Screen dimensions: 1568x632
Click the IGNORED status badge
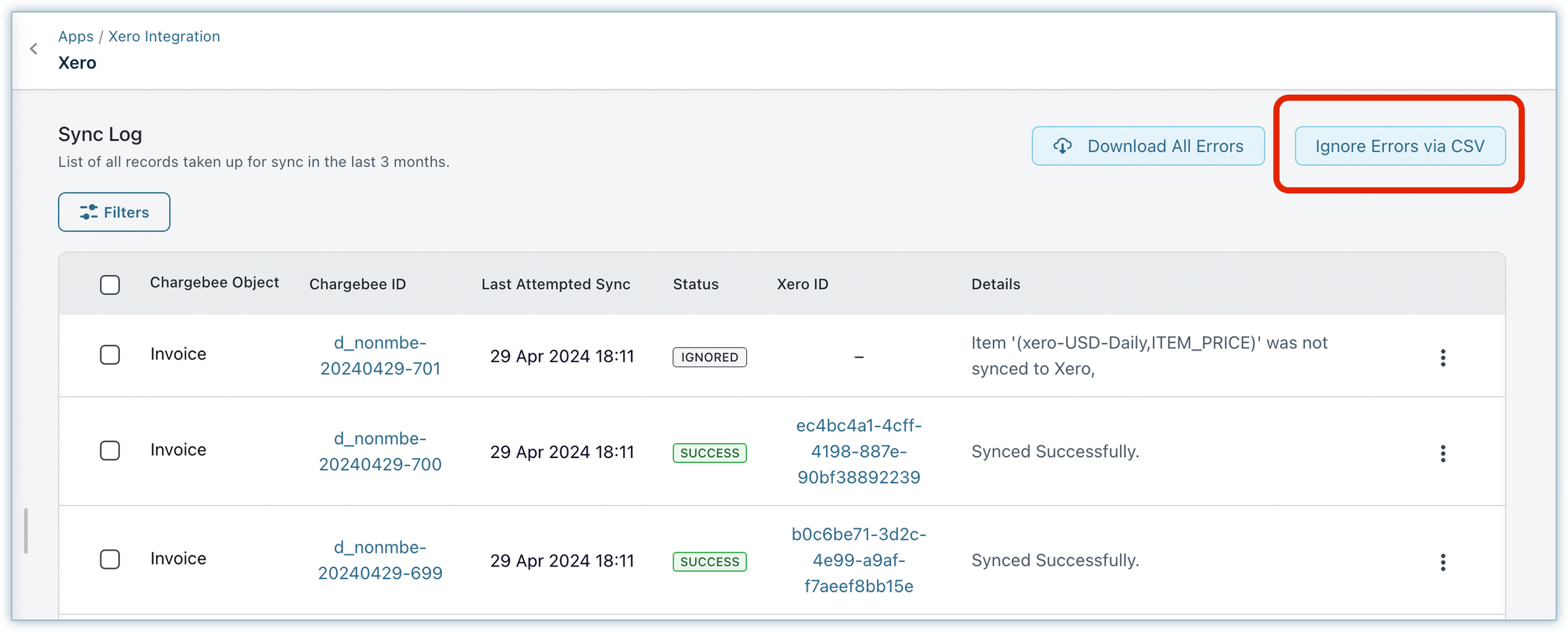tap(709, 357)
